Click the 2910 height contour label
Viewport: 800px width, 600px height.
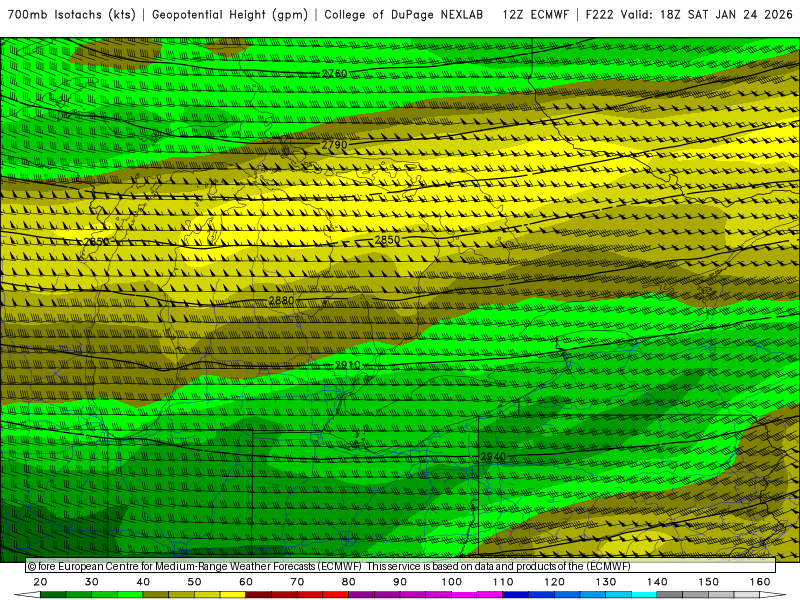click(x=348, y=365)
